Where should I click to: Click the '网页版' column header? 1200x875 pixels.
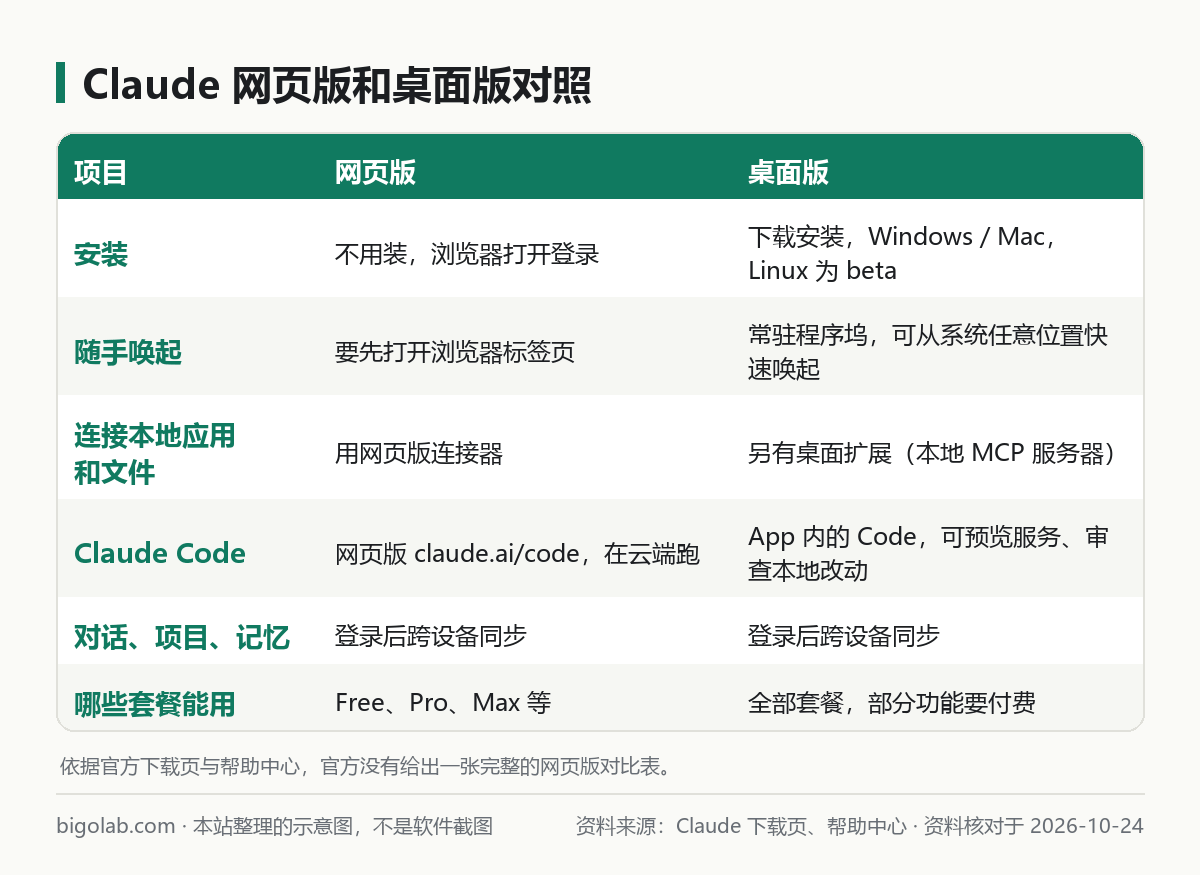[x=375, y=173]
